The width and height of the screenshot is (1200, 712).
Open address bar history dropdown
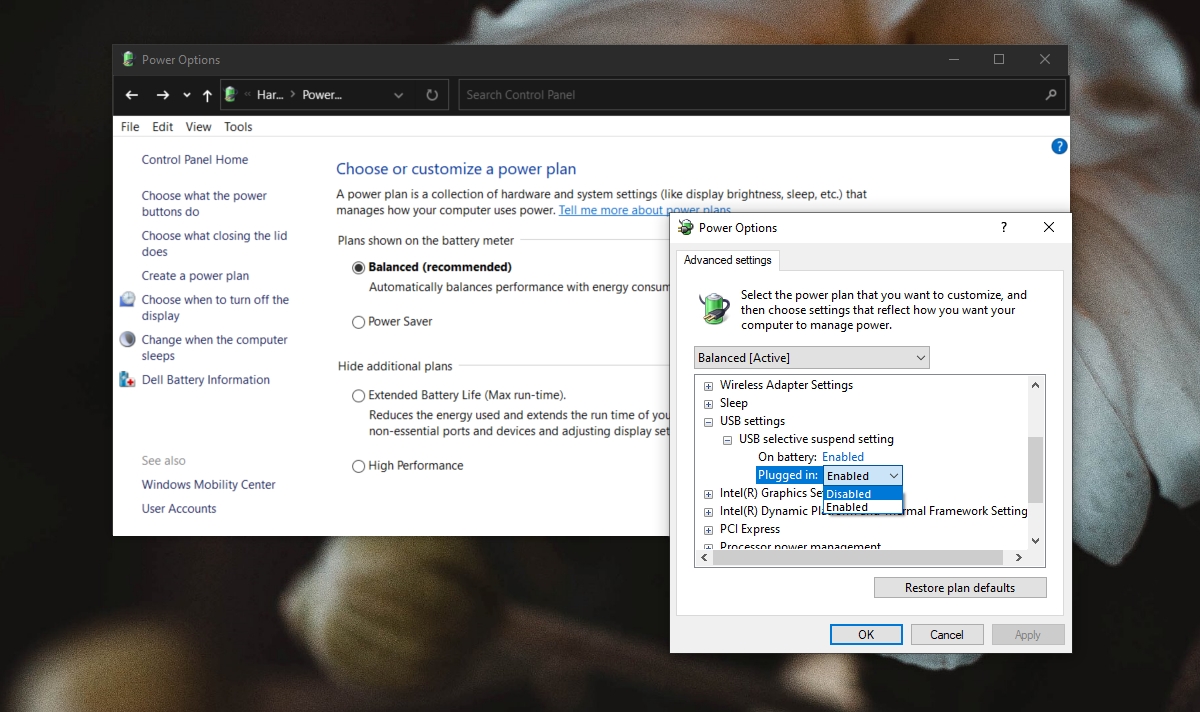398,95
